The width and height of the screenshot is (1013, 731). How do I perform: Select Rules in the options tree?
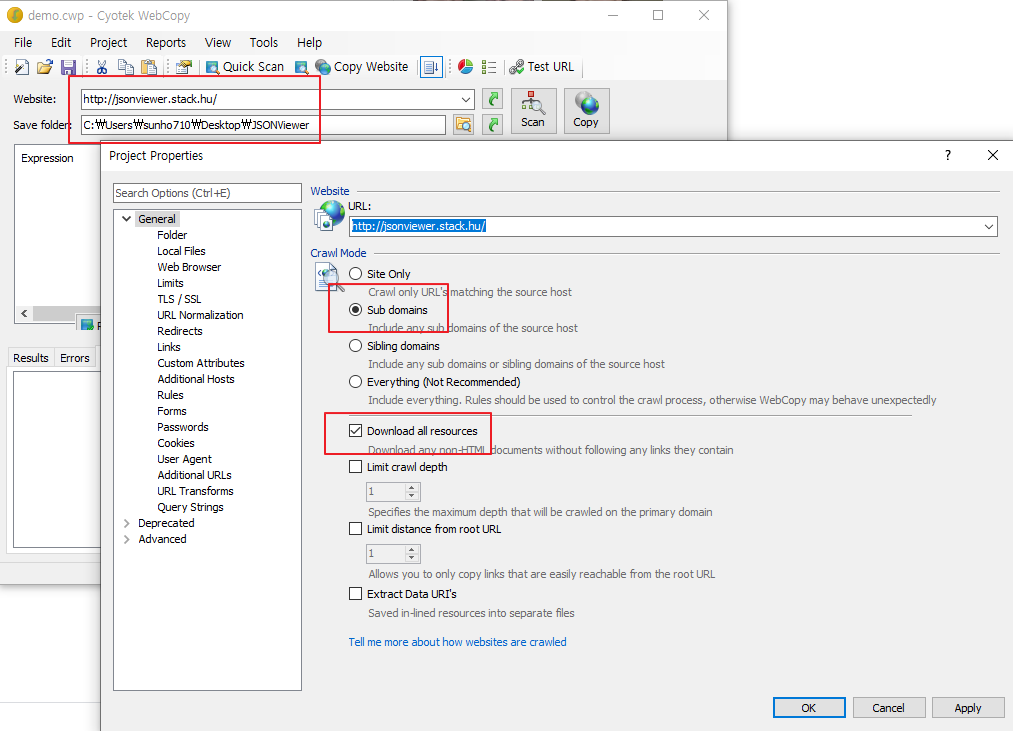170,395
